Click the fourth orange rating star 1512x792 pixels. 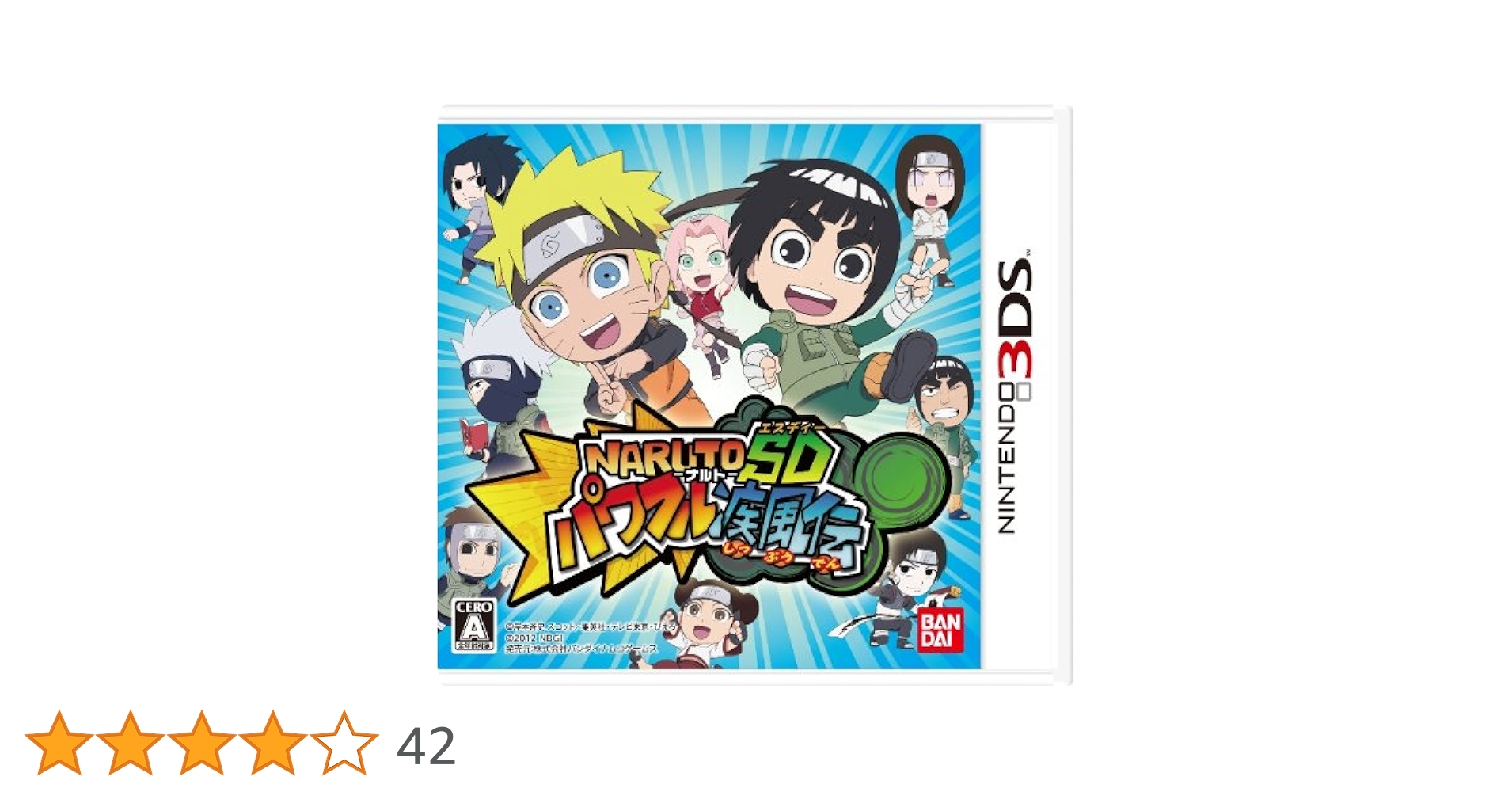(x=273, y=743)
